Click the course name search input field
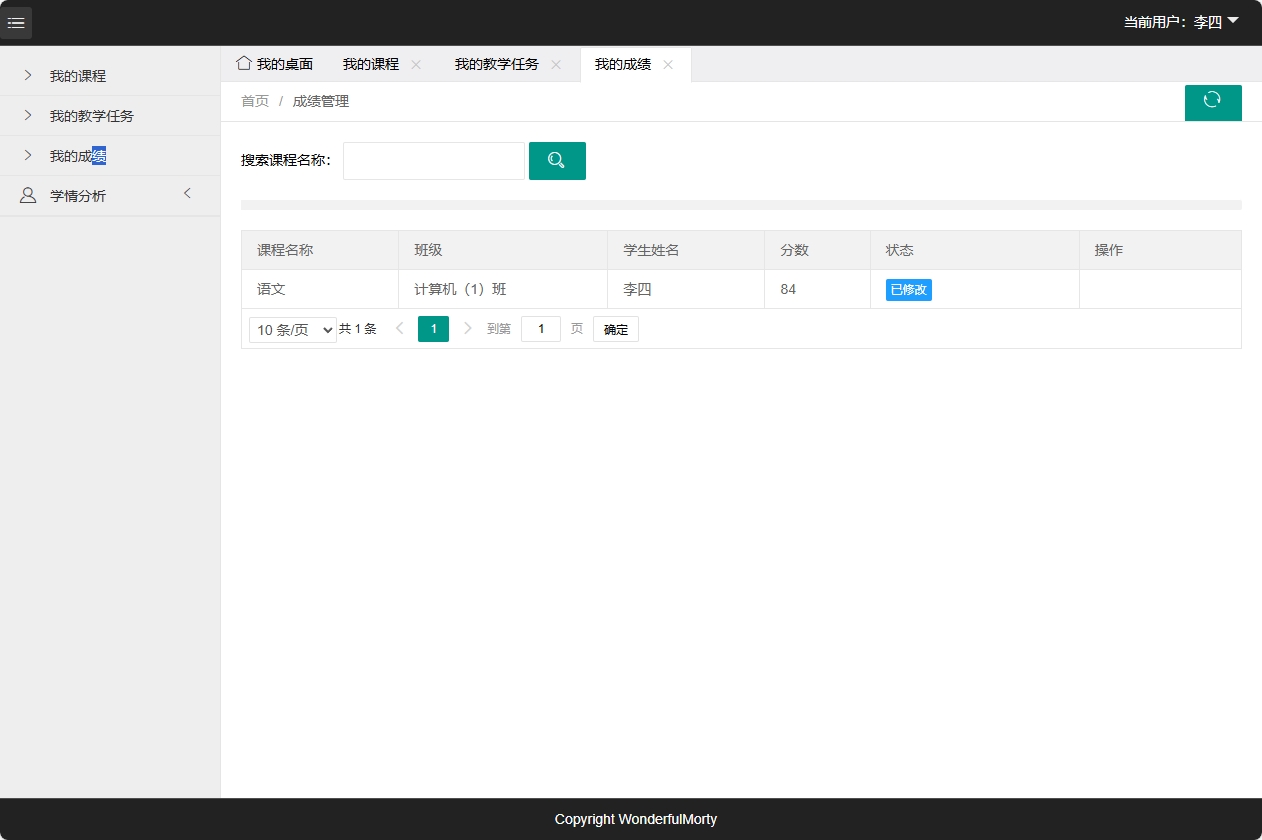The image size is (1262, 840). click(x=433, y=160)
